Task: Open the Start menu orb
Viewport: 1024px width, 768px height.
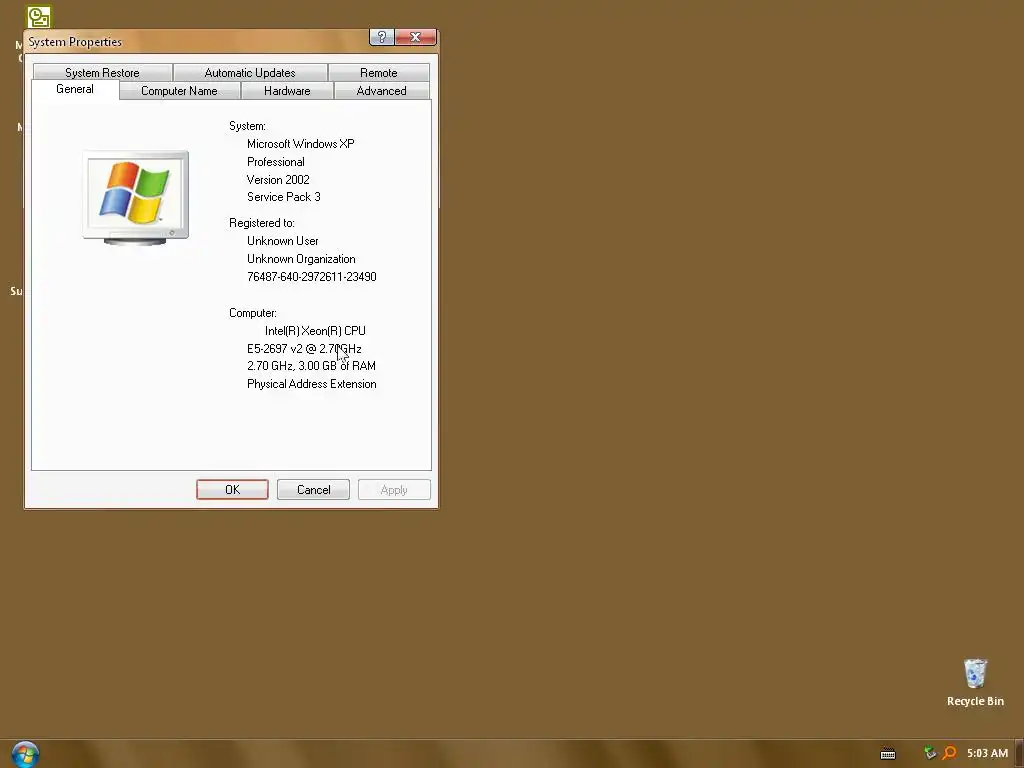Action: [25, 754]
